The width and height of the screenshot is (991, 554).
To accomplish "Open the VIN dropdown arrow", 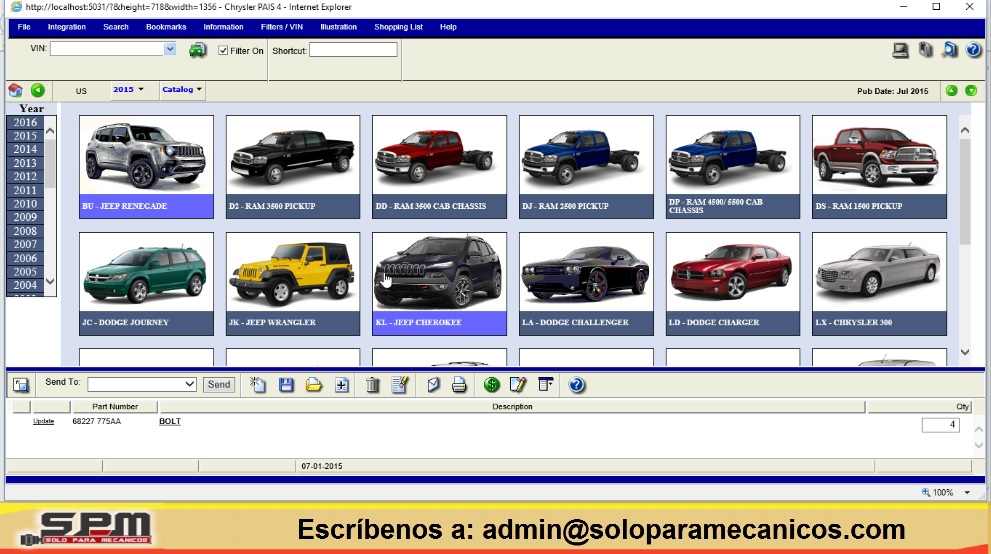I will pyautogui.click(x=170, y=49).
